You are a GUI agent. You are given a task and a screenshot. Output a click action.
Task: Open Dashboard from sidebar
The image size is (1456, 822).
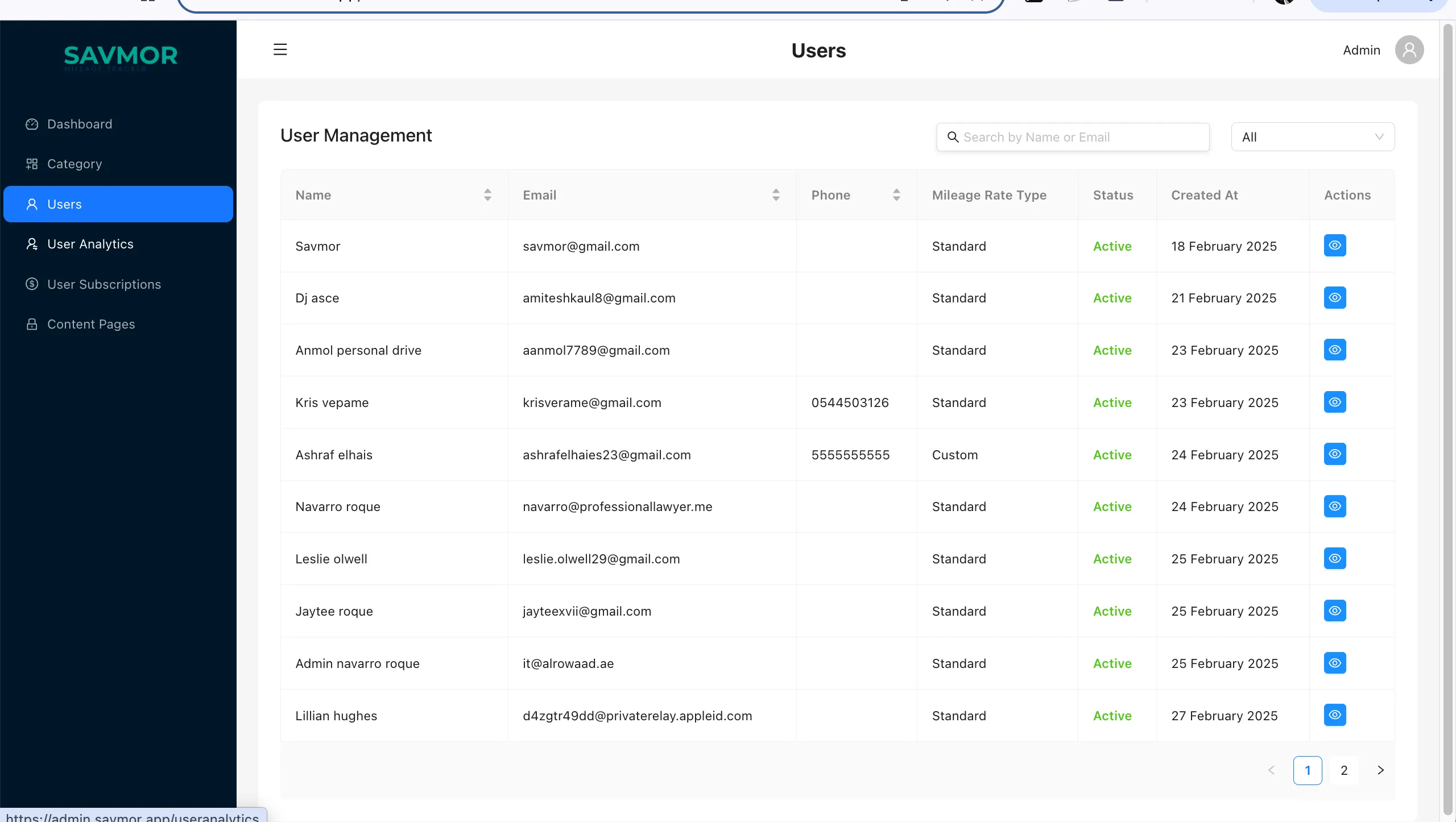80,124
